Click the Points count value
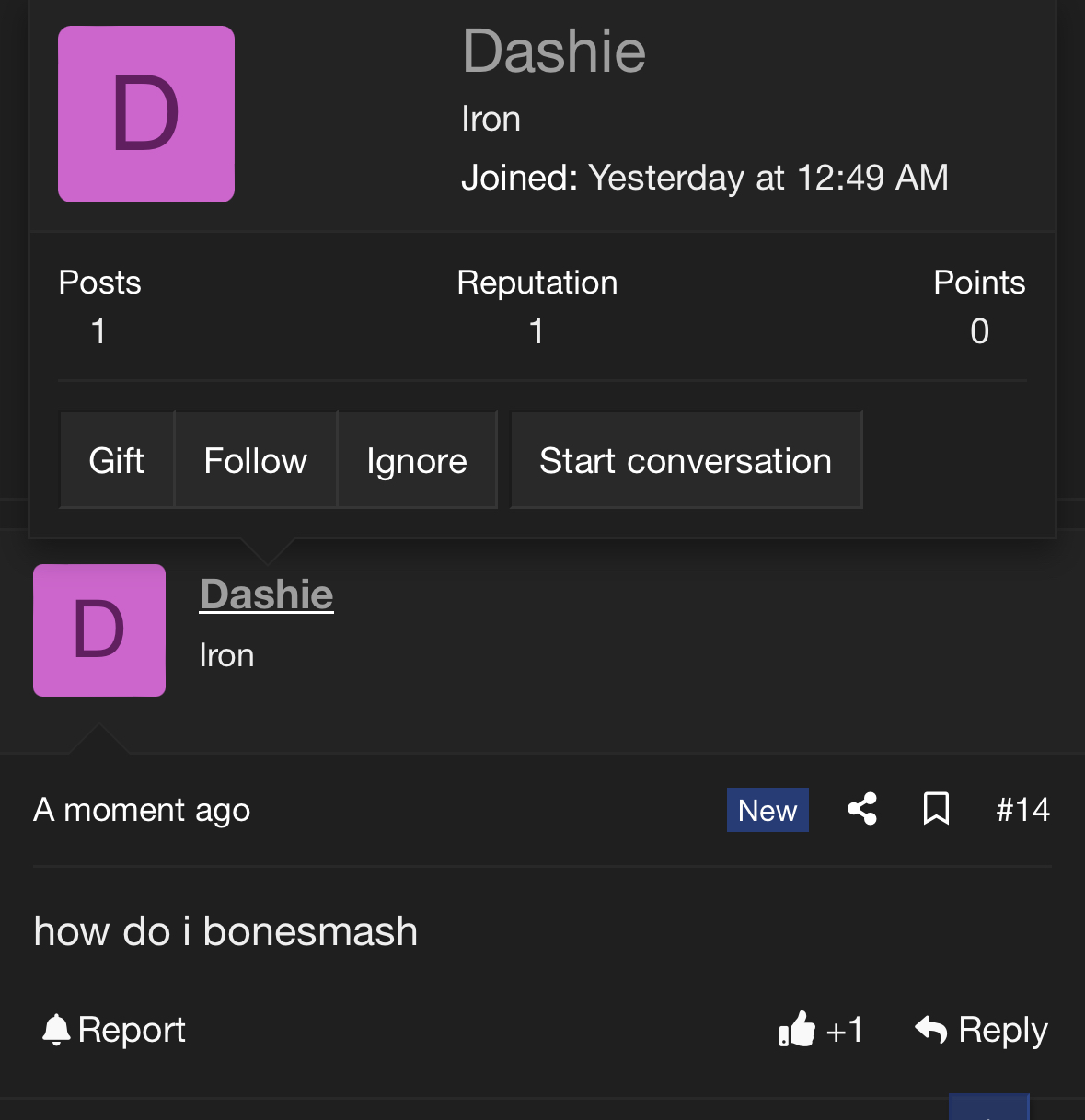 coord(979,331)
